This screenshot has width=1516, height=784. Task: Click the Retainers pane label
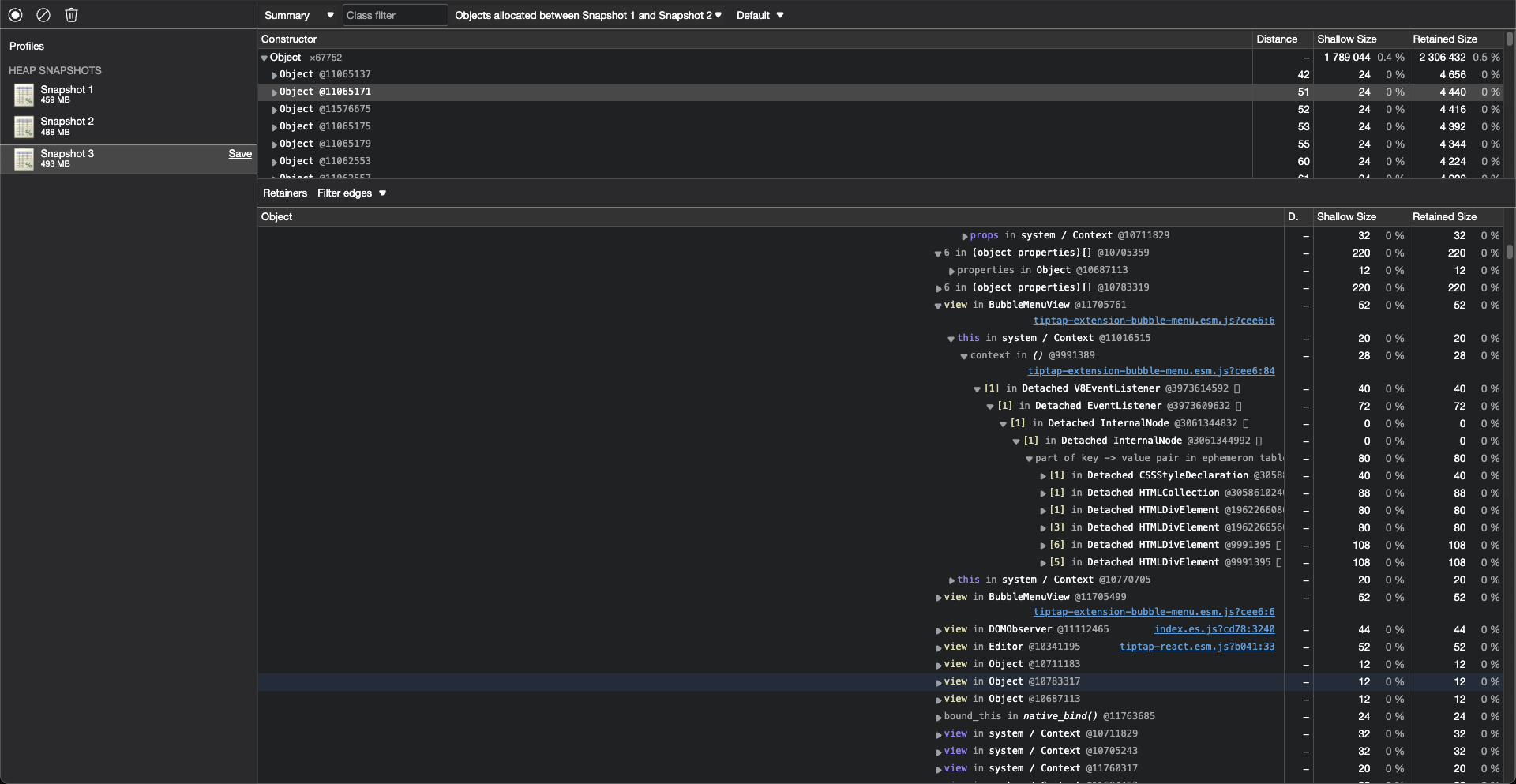tap(284, 193)
